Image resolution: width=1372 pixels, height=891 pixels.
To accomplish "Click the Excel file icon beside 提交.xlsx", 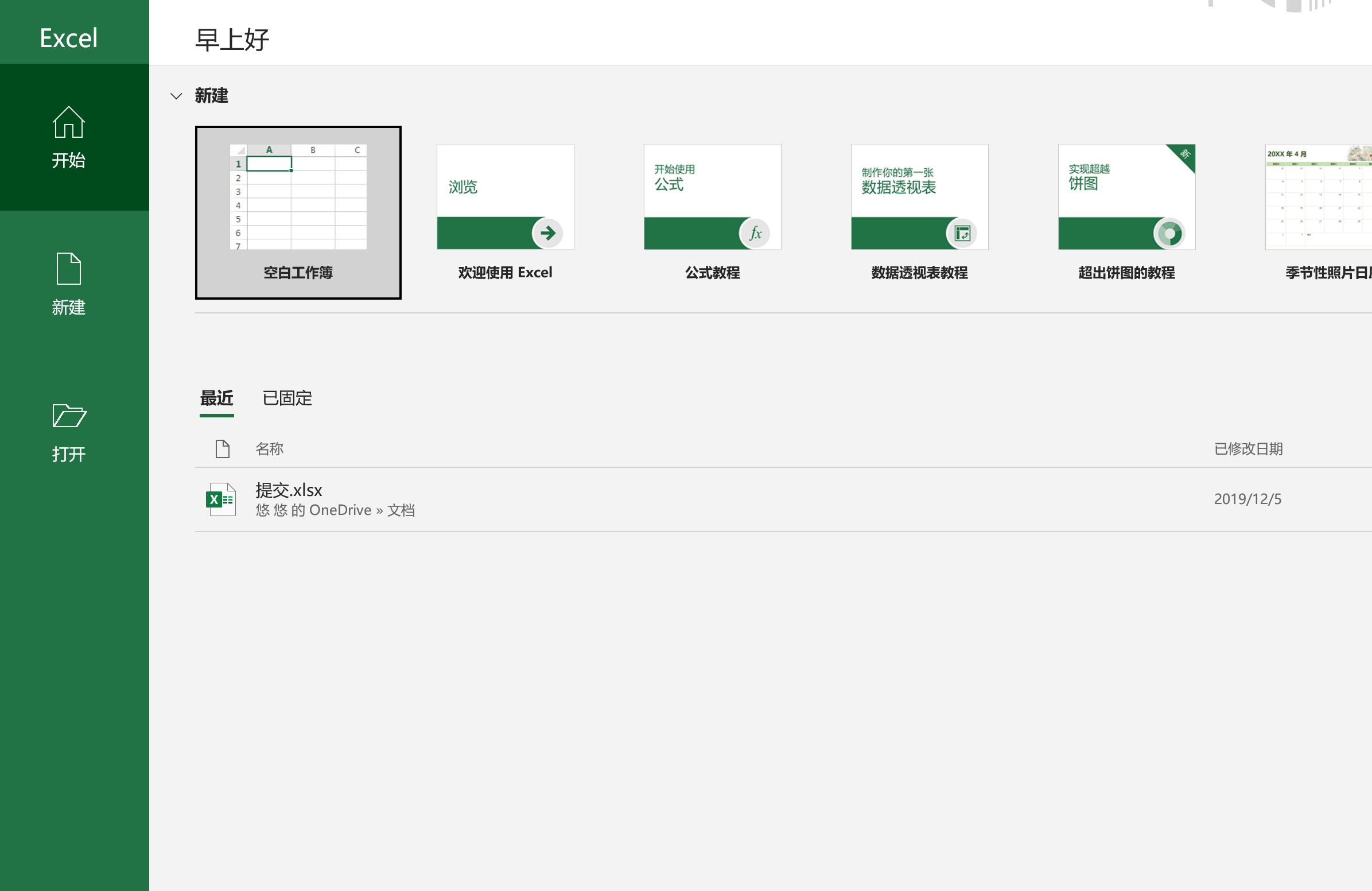I will coord(221,499).
